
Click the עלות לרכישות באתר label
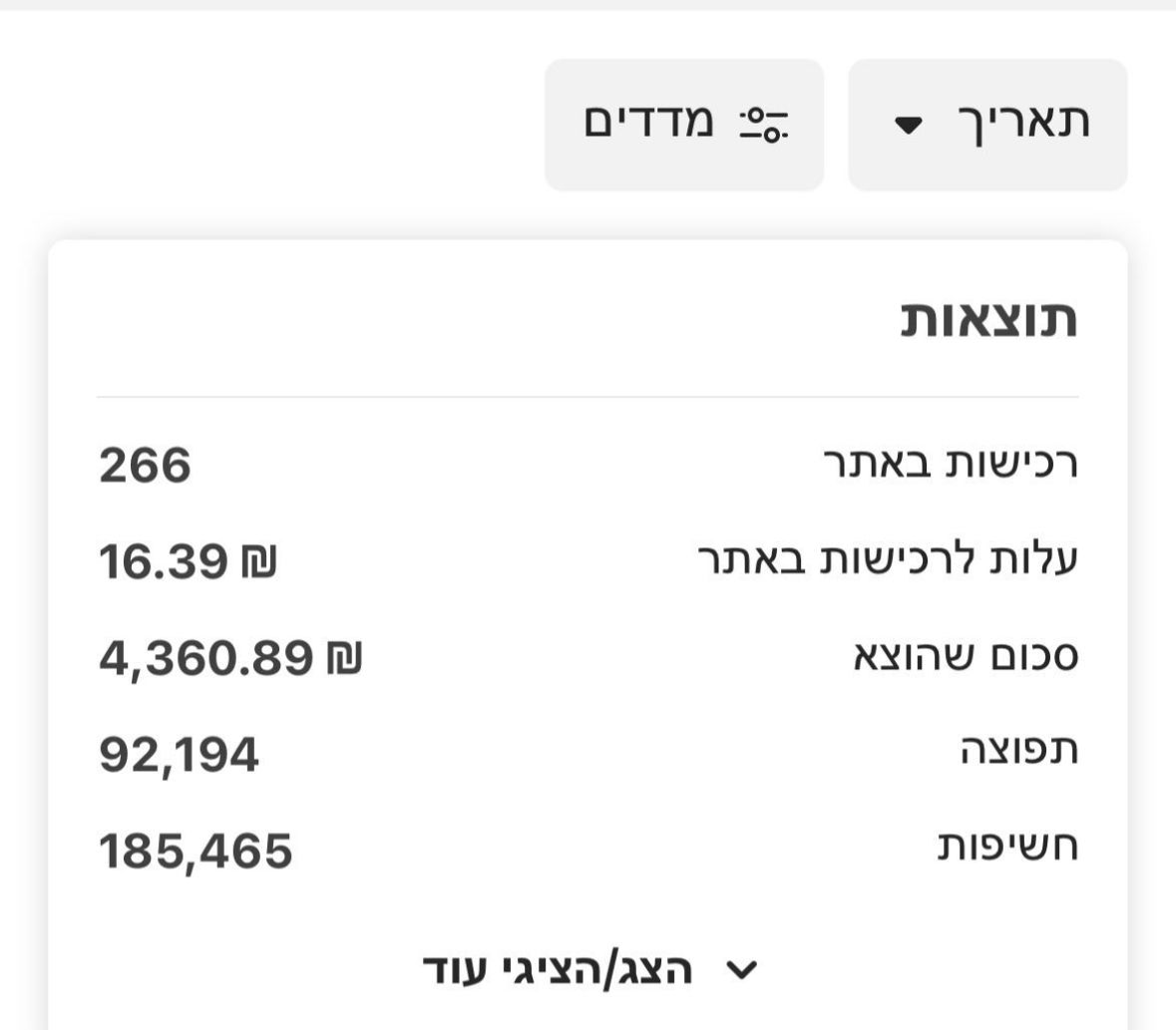[887, 561]
